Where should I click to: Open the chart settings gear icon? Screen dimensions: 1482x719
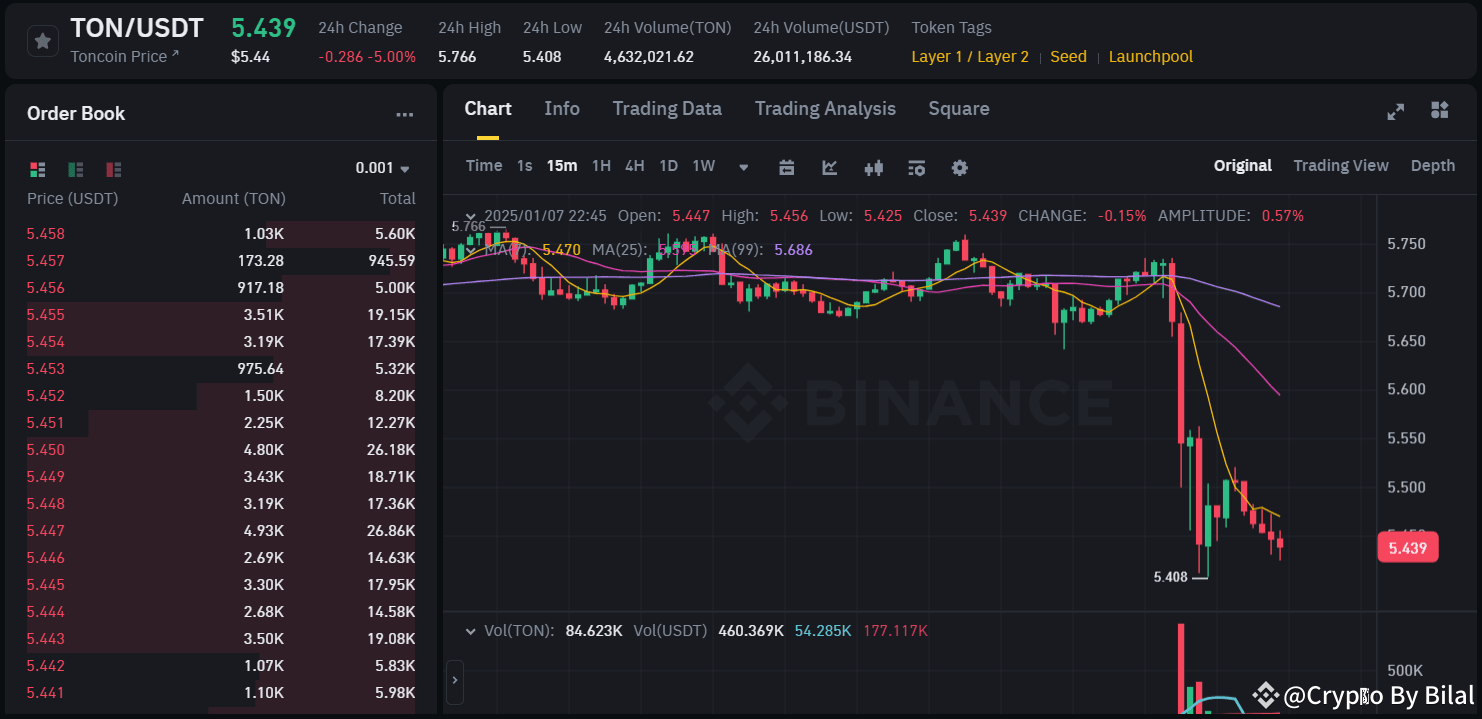959,168
